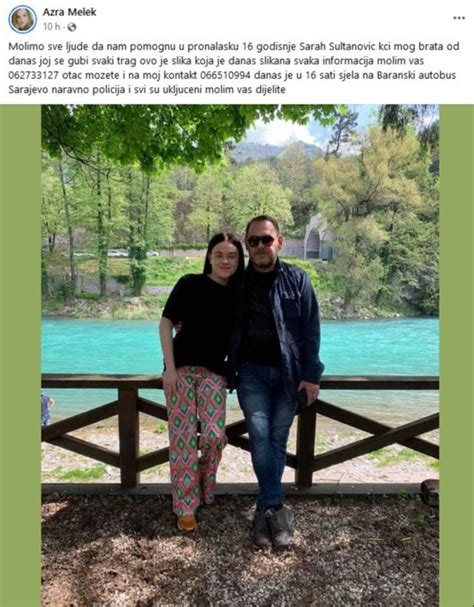Open the shared photo in viewer
Viewport: 474px width, 607px height.
click(x=240, y=355)
